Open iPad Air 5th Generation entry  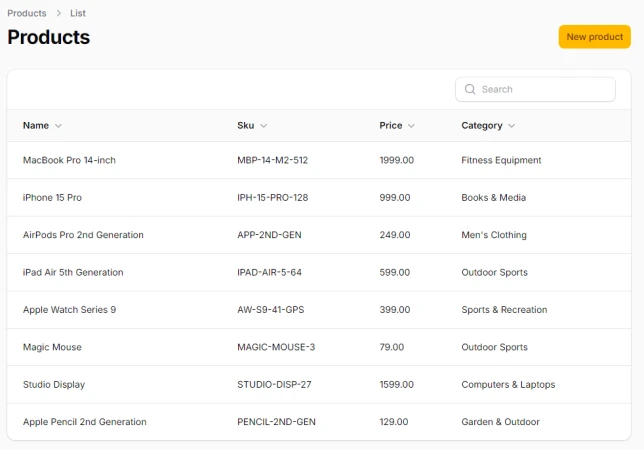coord(73,272)
